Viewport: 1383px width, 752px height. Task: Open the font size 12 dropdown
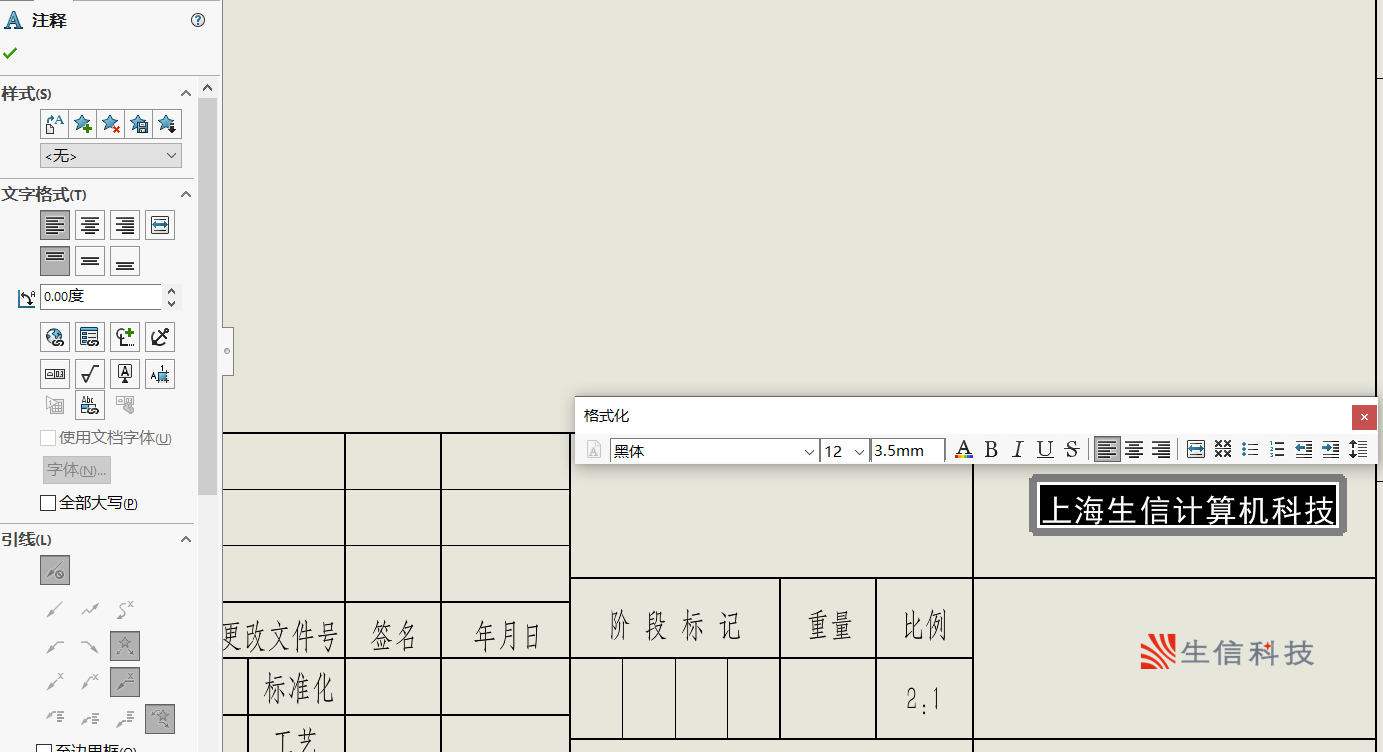pos(858,452)
